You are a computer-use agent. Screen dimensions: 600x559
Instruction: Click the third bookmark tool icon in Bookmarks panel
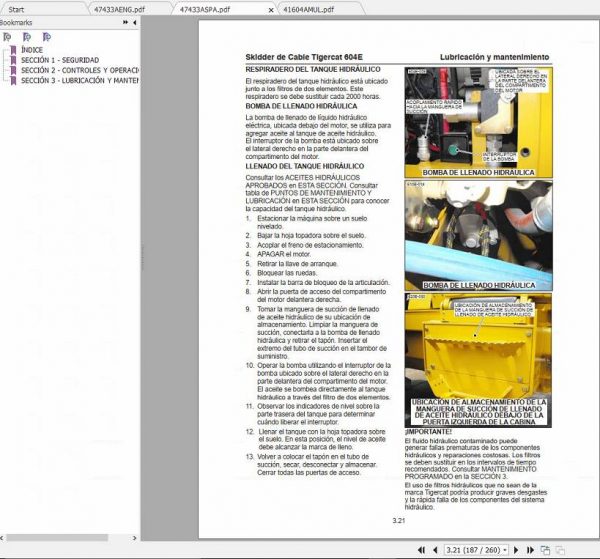pyautogui.click(x=47, y=37)
